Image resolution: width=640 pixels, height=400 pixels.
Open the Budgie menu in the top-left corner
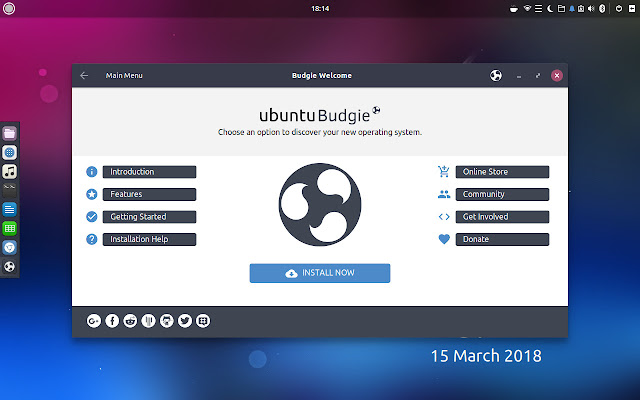[9, 8]
